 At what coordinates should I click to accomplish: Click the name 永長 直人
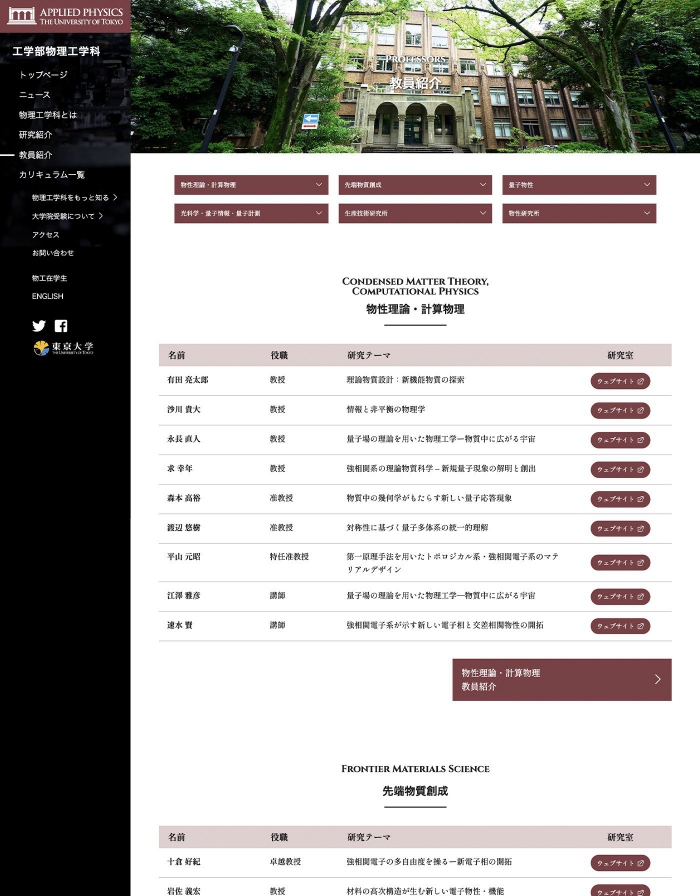183,439
